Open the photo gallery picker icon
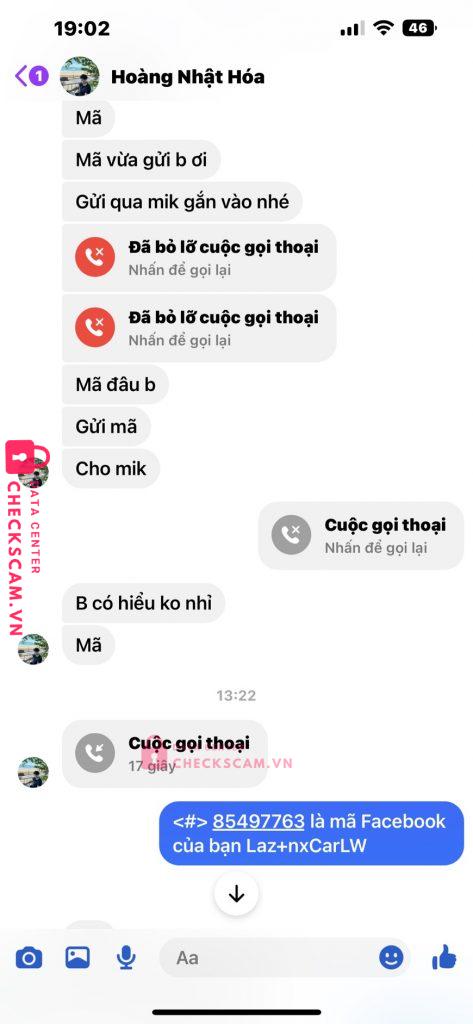 (x=77, y=957)
